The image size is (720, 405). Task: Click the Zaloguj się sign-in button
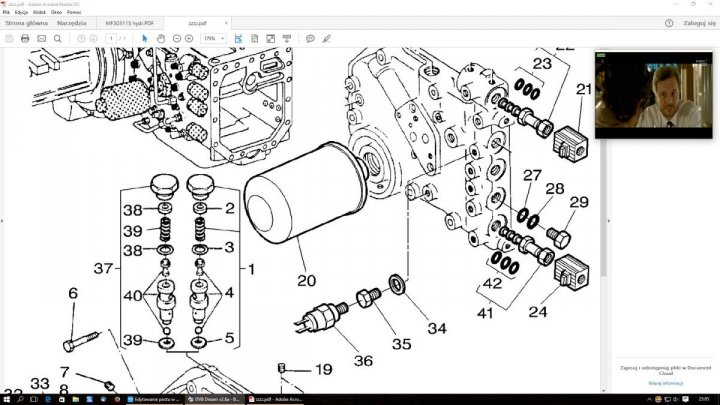697,21
